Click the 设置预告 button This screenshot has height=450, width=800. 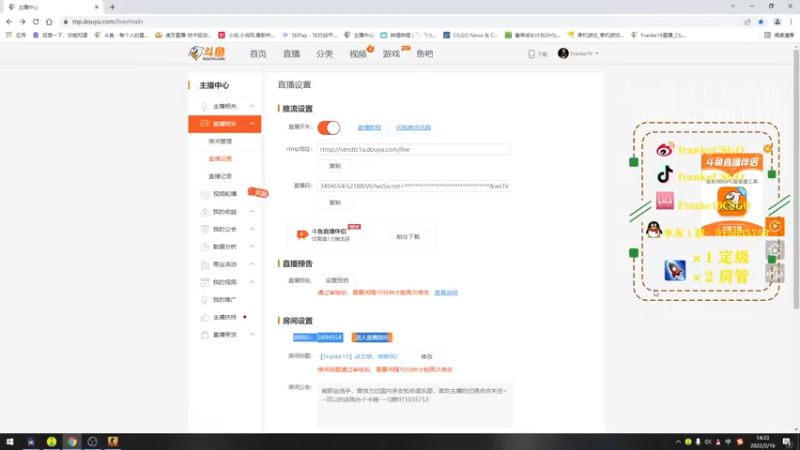[337, 280]
